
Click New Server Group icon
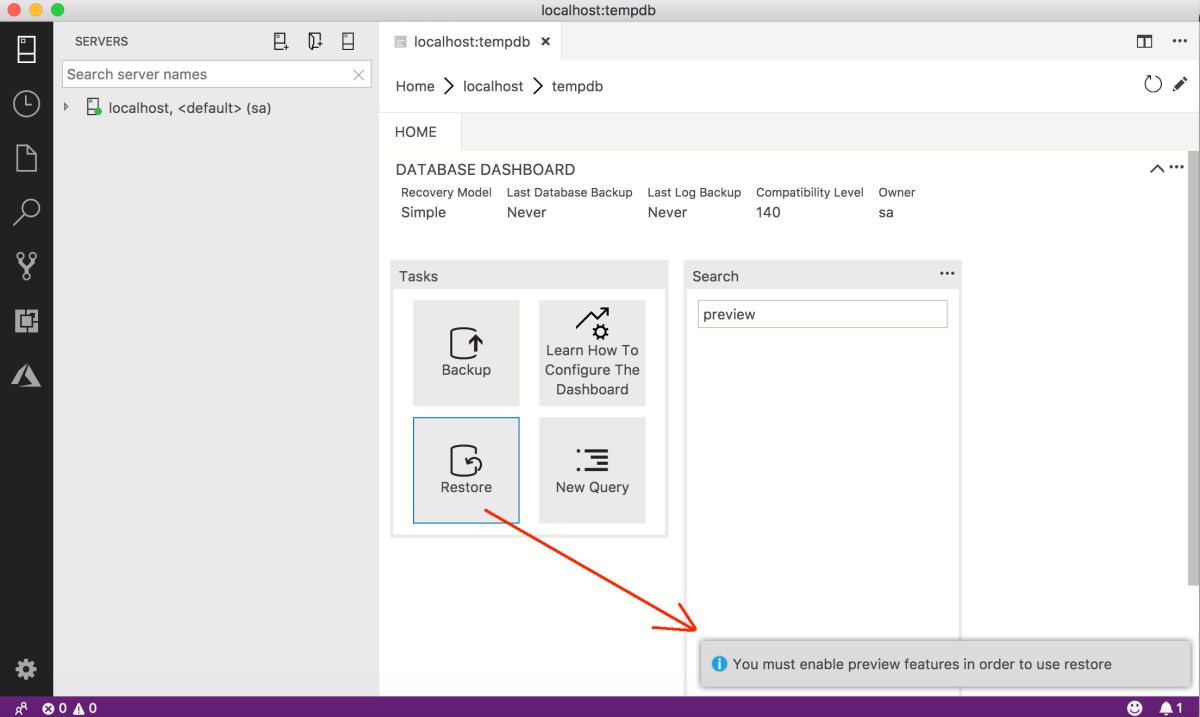coord(315,41)
